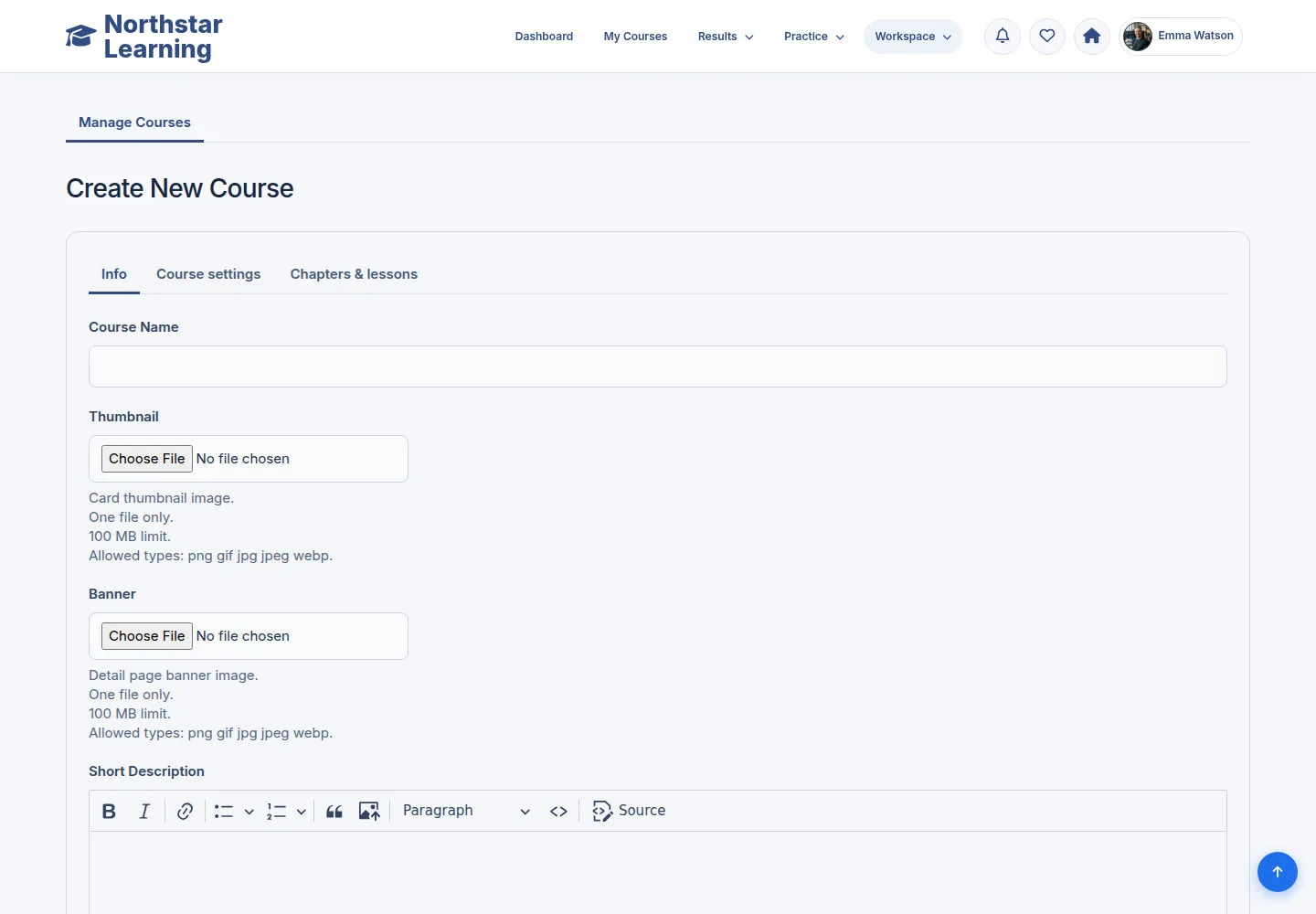
Task: Click the "Card thumbnail image." hint text
Action: [161, 498]
